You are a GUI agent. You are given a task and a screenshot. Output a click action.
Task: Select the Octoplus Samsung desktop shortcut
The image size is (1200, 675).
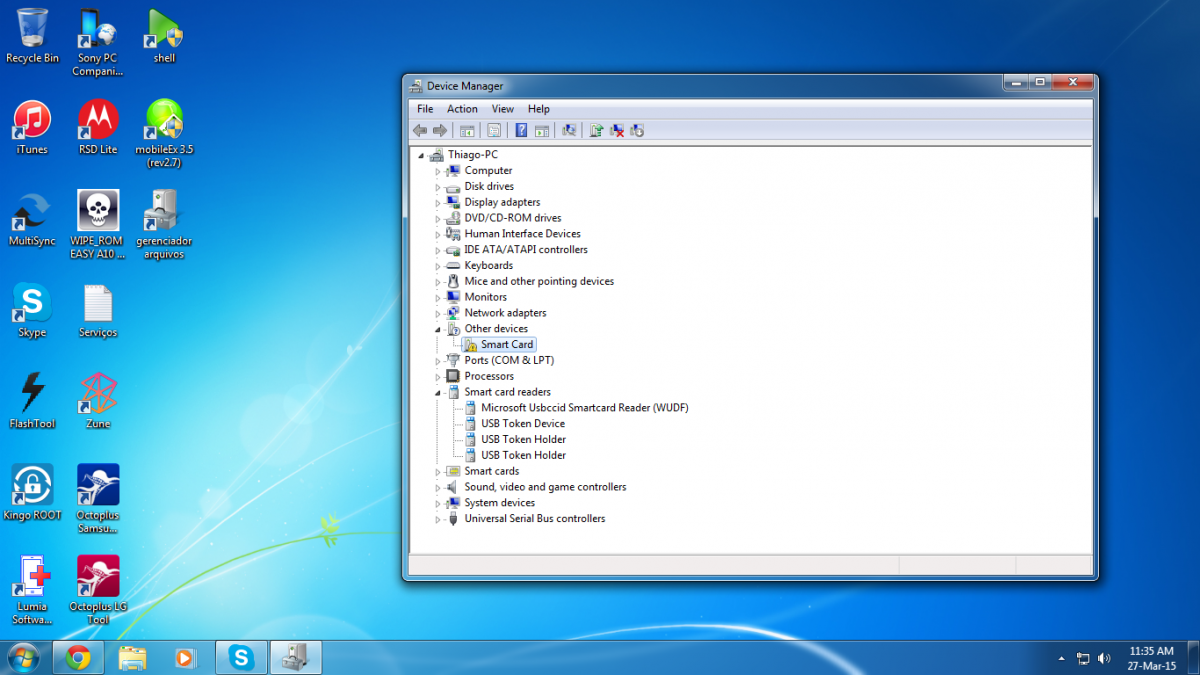pyautogui.click(x=98, y=499)
